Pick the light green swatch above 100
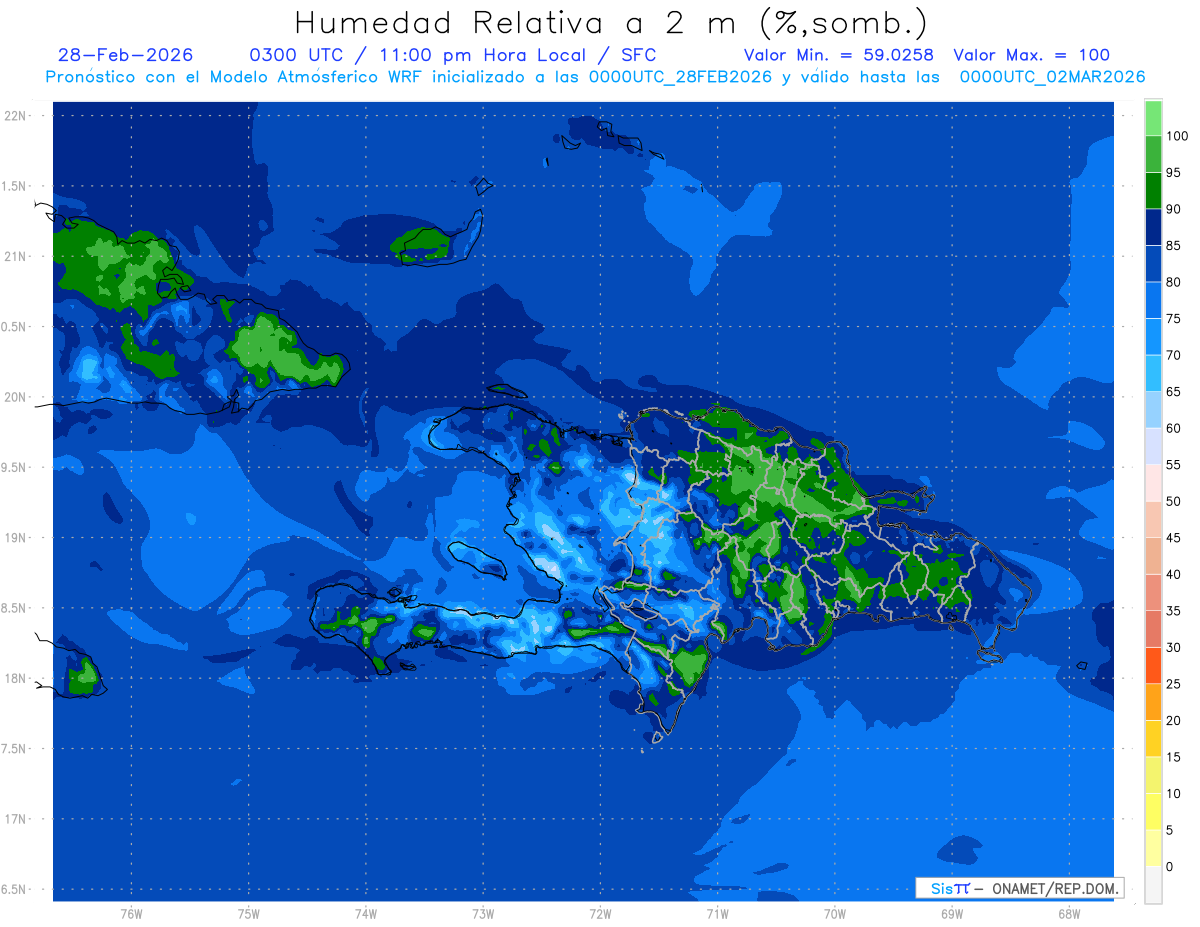Screen dimensions: 1200x927 tap(1153, 118)
